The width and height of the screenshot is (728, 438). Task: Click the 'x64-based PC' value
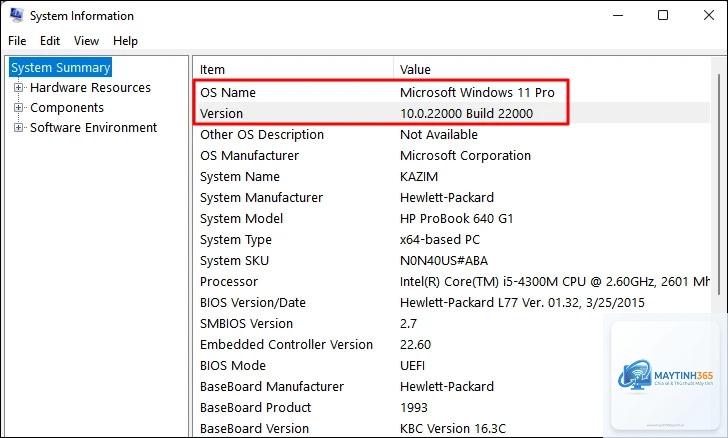(x=440, y=240)
